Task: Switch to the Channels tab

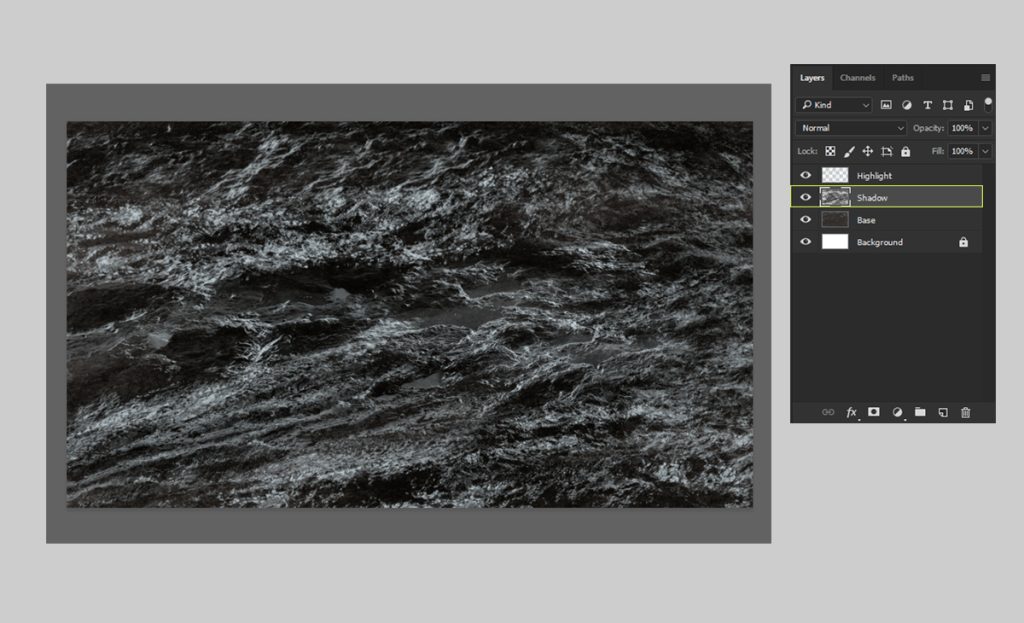Action: (857, 77)
